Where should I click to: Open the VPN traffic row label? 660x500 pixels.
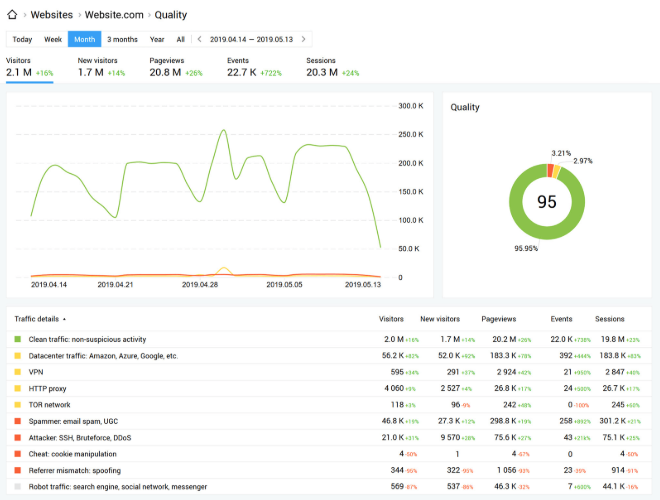pyautogui.click(x=36, y=372)
